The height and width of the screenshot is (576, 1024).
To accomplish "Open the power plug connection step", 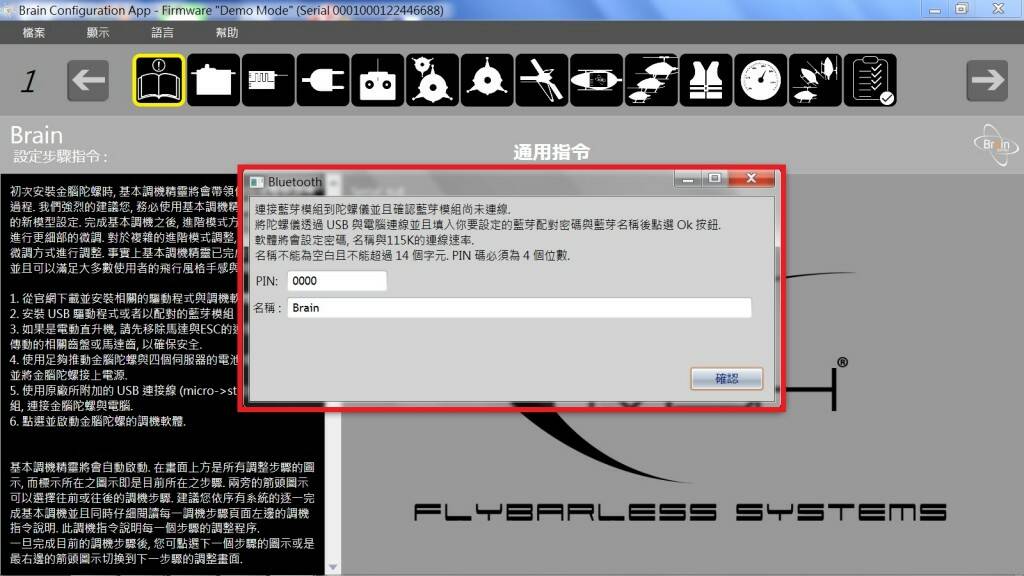I will pyautogui.click(x=323, y=81).
